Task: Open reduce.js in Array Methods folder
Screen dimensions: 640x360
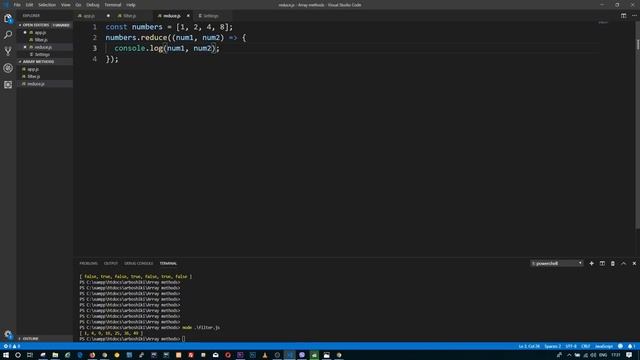Action: (45, 84)
